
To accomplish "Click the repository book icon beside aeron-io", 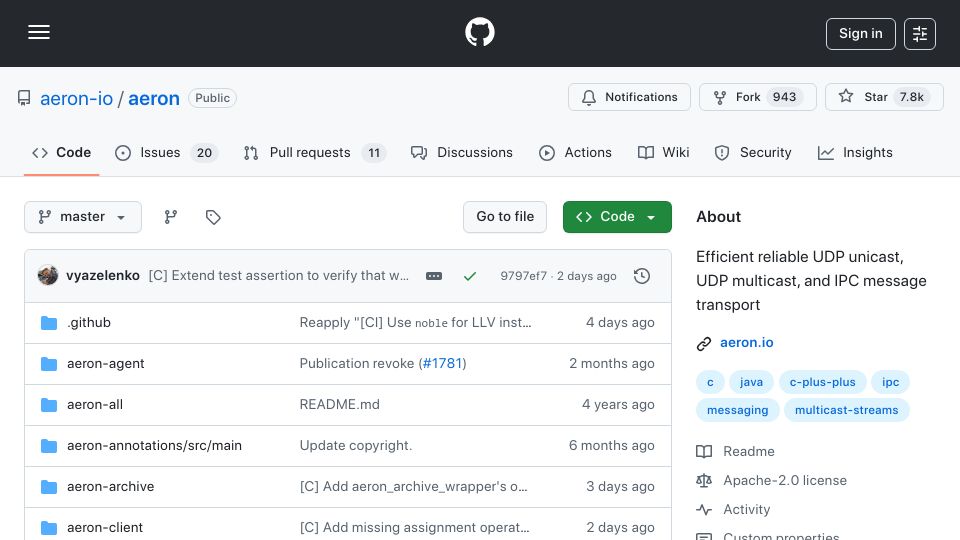I will 24,99.
